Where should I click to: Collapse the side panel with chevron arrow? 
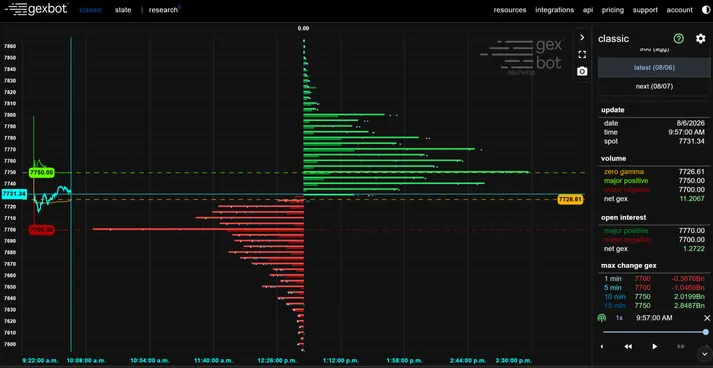[x=582, y=38]
